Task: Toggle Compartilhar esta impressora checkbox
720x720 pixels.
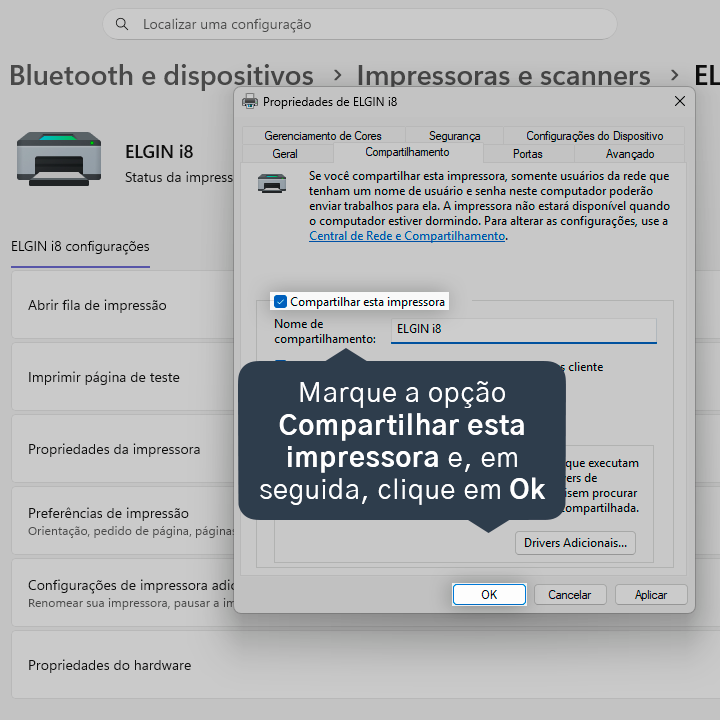Action: click(280, 302)
